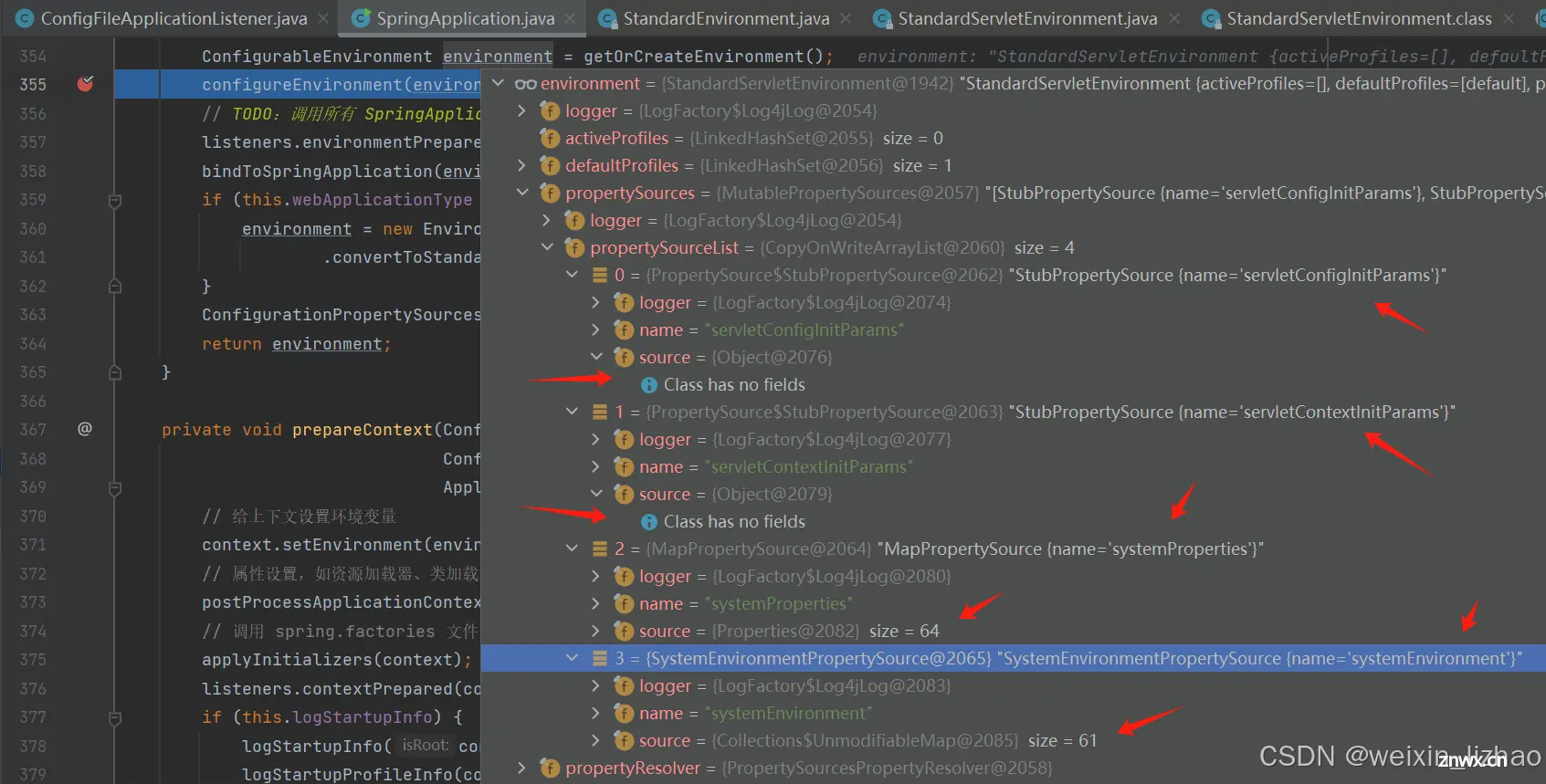This screenshot has width=1546, height=784.
Task: Click line number 354 in the gutter
Action: [33, 57]
